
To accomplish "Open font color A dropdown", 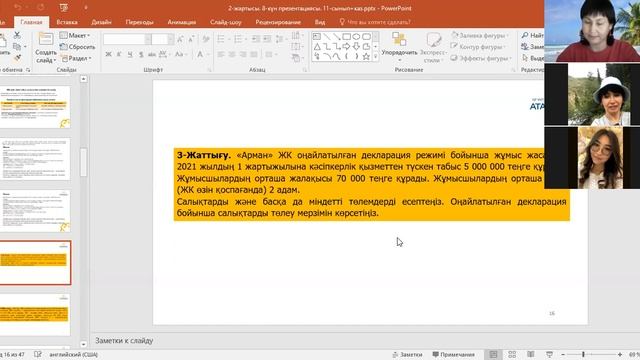I will pos(202,54).
